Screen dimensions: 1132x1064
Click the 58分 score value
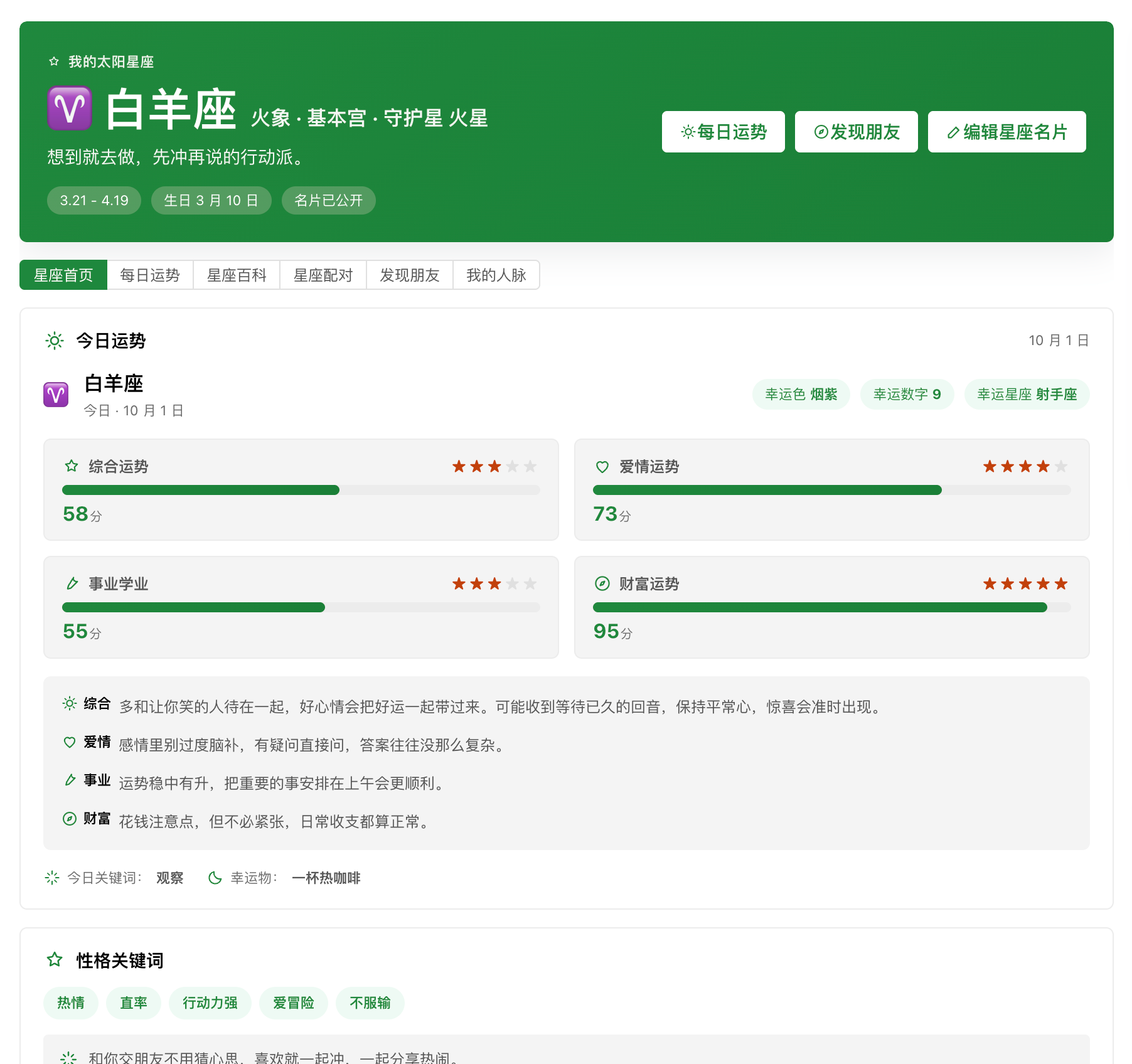[x=82, y=514]
